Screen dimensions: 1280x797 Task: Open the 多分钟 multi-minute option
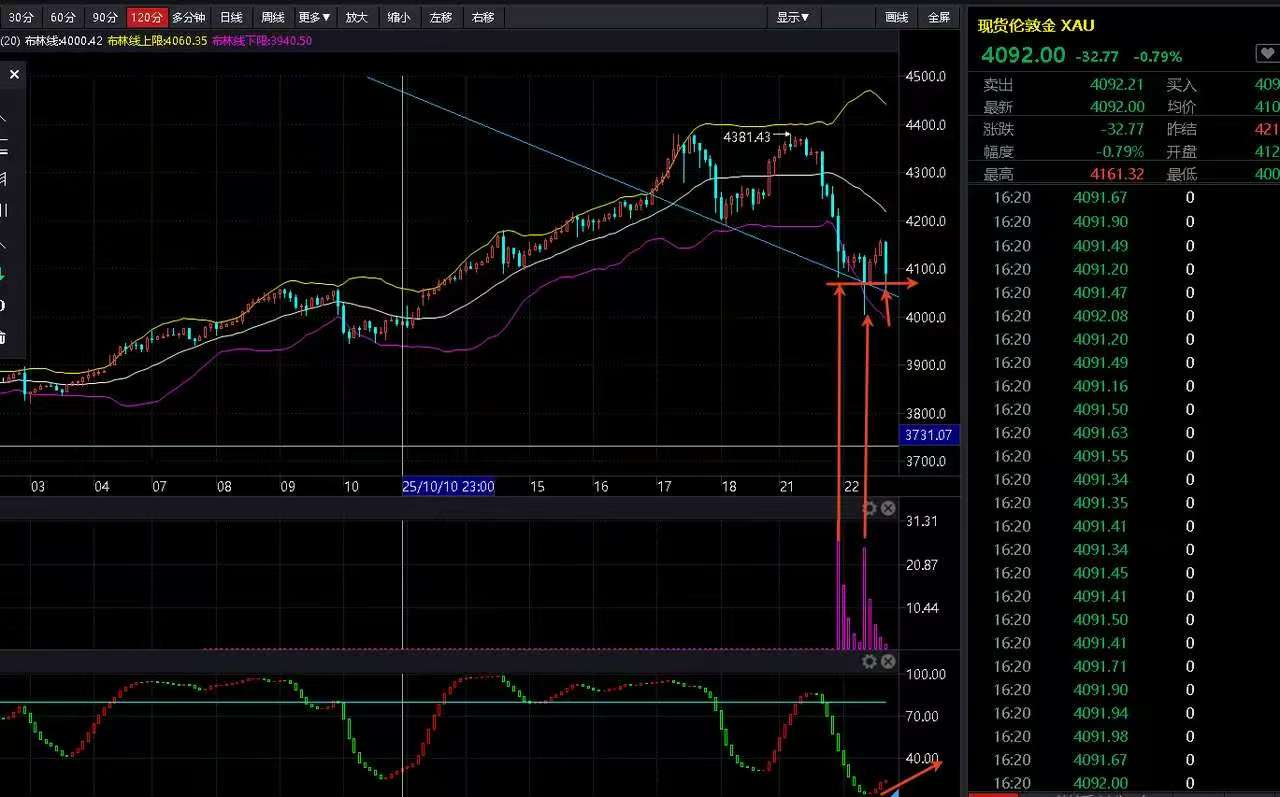[189, 17]
